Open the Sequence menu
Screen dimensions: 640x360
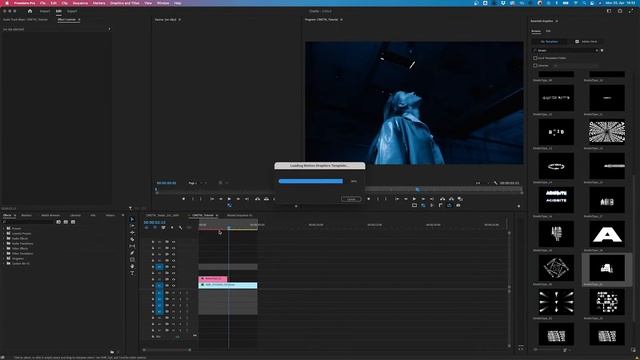[x=80, y=3]
